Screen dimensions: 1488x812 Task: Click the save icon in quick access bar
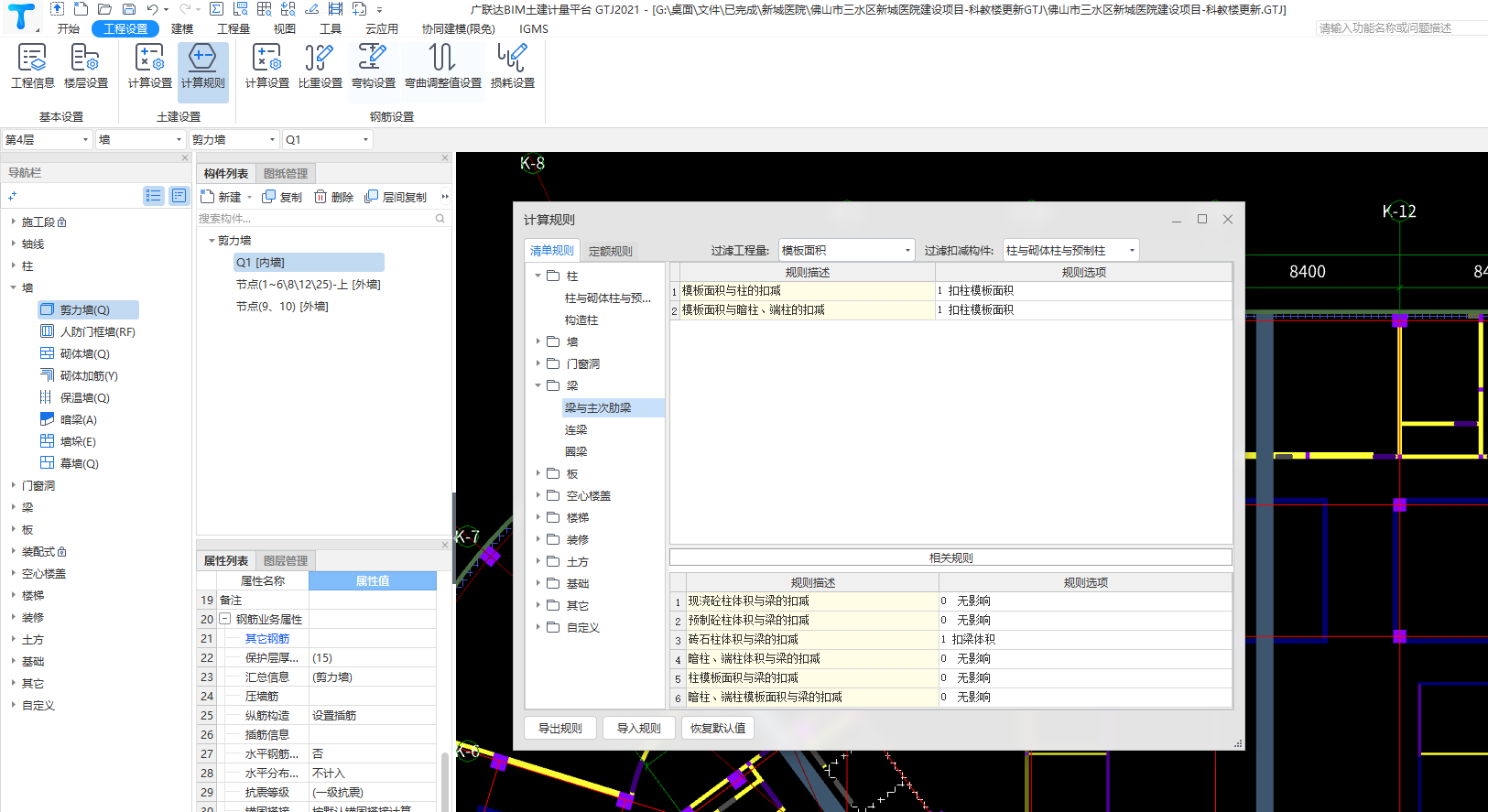pos(128,9)
